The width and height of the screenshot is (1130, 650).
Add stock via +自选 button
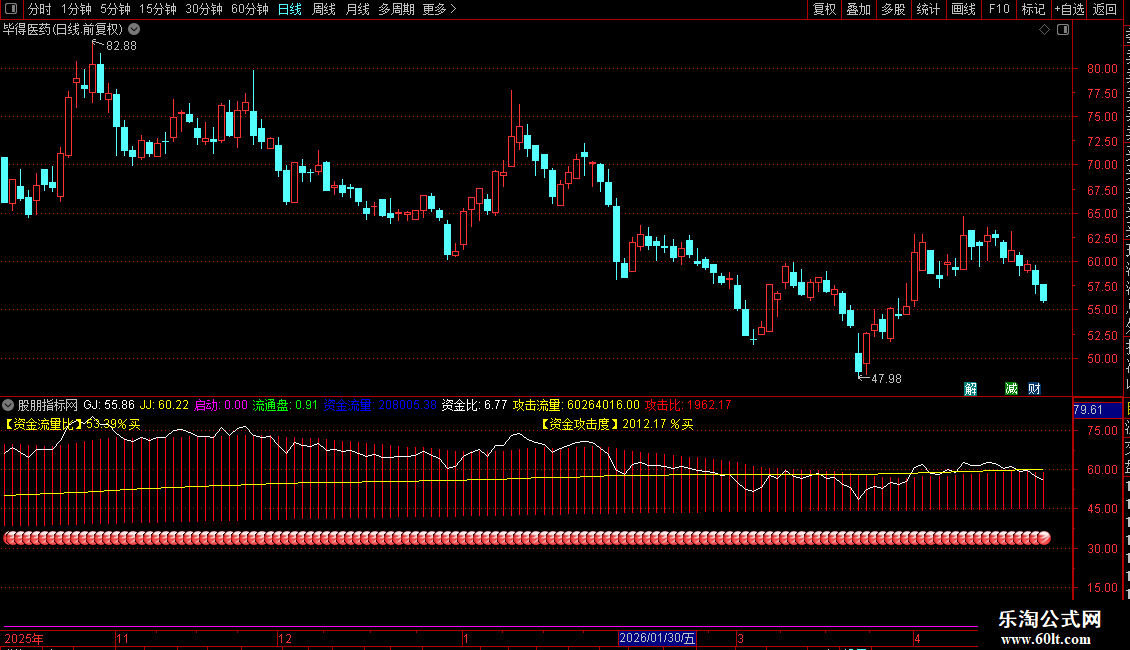[1069, 9]
